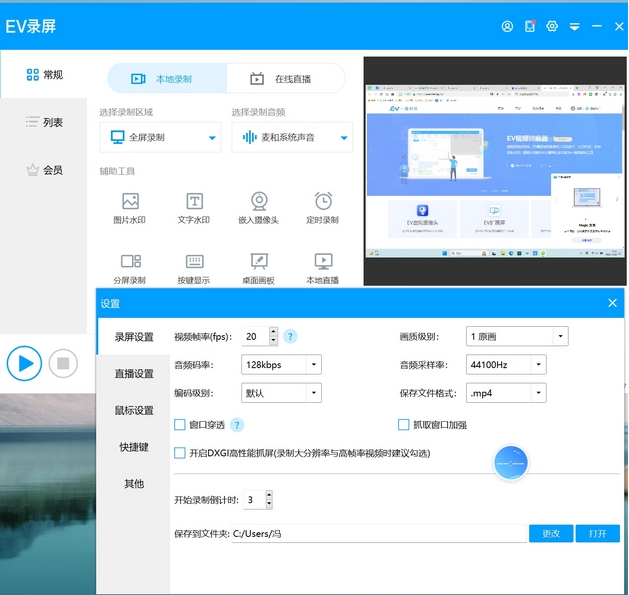Toggle the 窗口穿透 checkbox
Image resolution: width=629 pixels, height=595 pixels.
[180, 424]
